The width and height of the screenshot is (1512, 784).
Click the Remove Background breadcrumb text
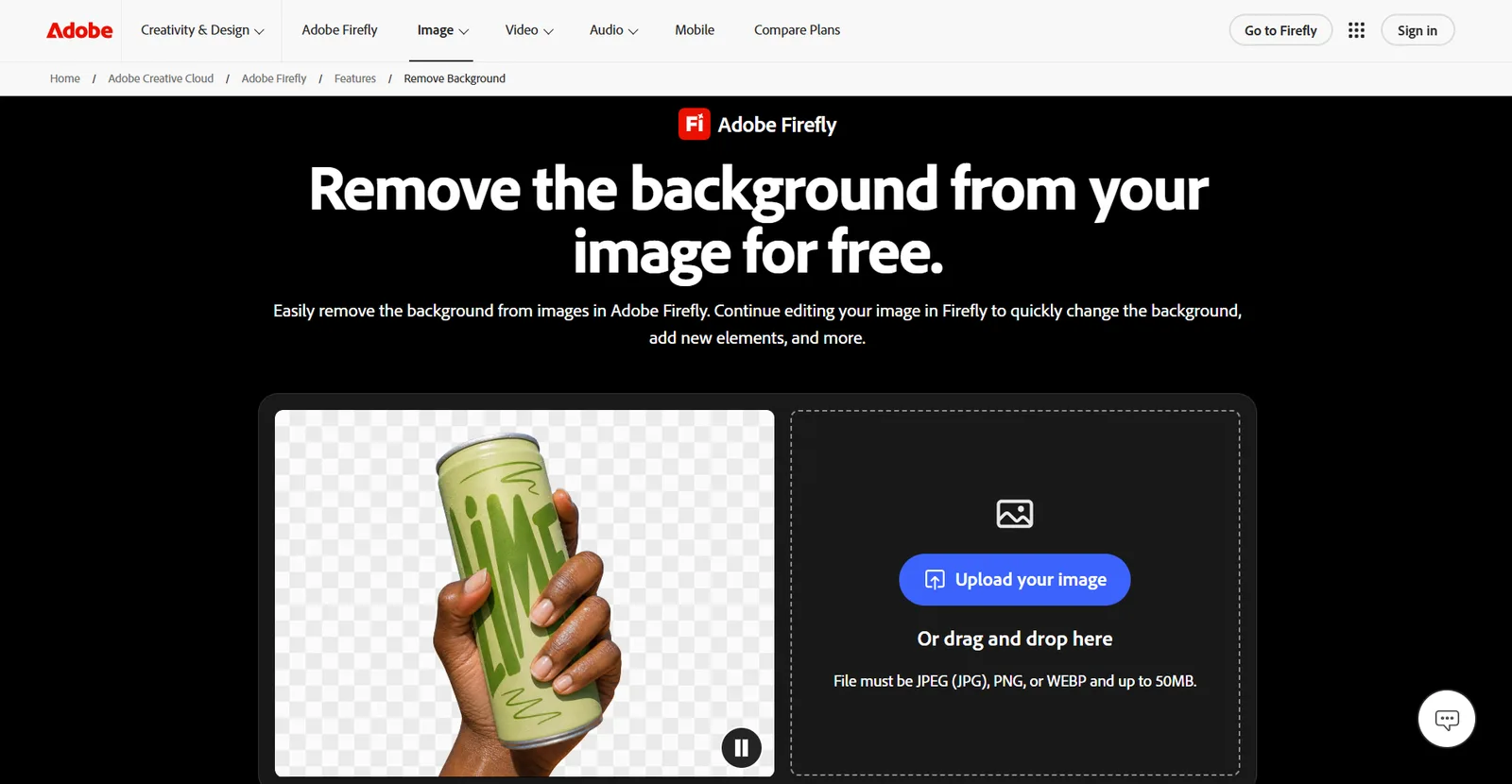[x=455, y=78]
